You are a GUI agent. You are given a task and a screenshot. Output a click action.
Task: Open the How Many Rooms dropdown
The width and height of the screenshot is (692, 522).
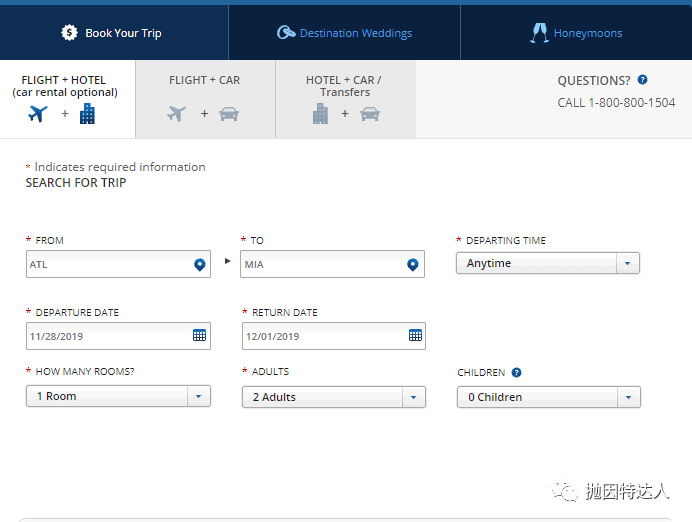pos(199,397)
